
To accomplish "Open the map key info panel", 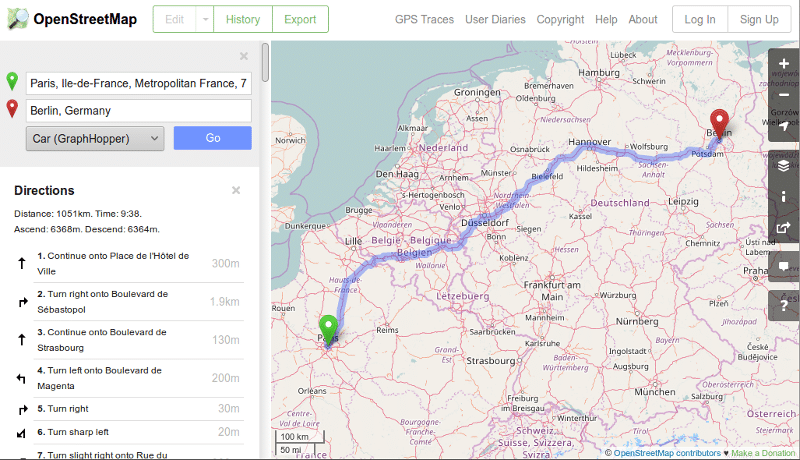I will [784, 196].
